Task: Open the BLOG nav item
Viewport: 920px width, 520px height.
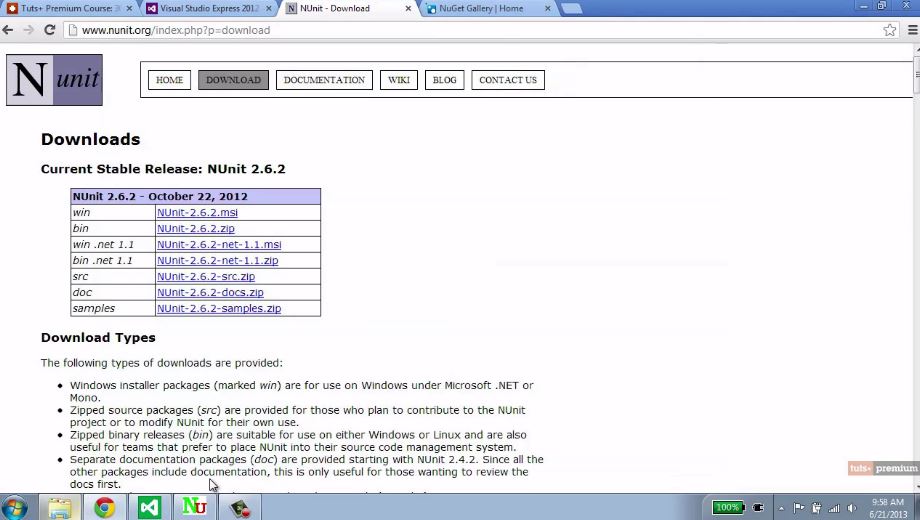Action: click(445, 80)
